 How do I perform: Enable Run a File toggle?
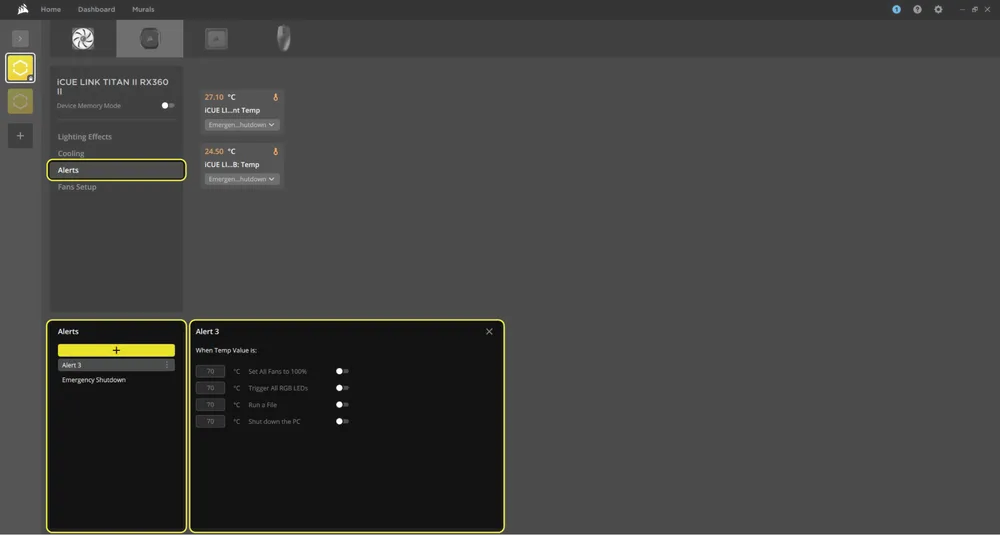(342, 405)
